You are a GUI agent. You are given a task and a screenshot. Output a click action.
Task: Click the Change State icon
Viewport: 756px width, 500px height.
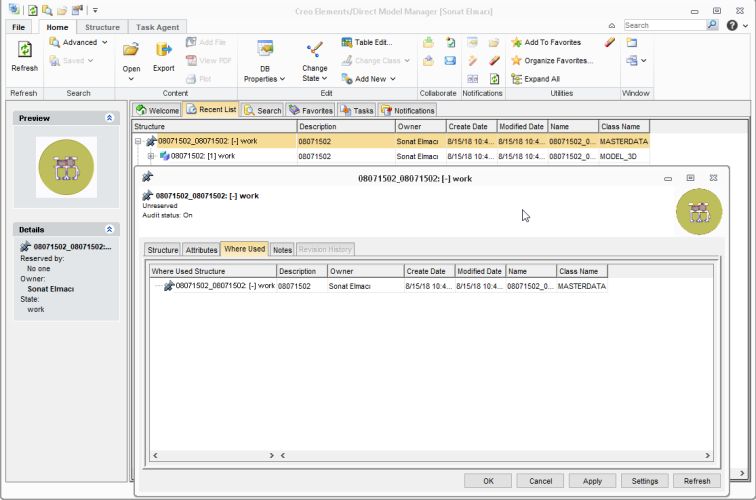point(314,49)
